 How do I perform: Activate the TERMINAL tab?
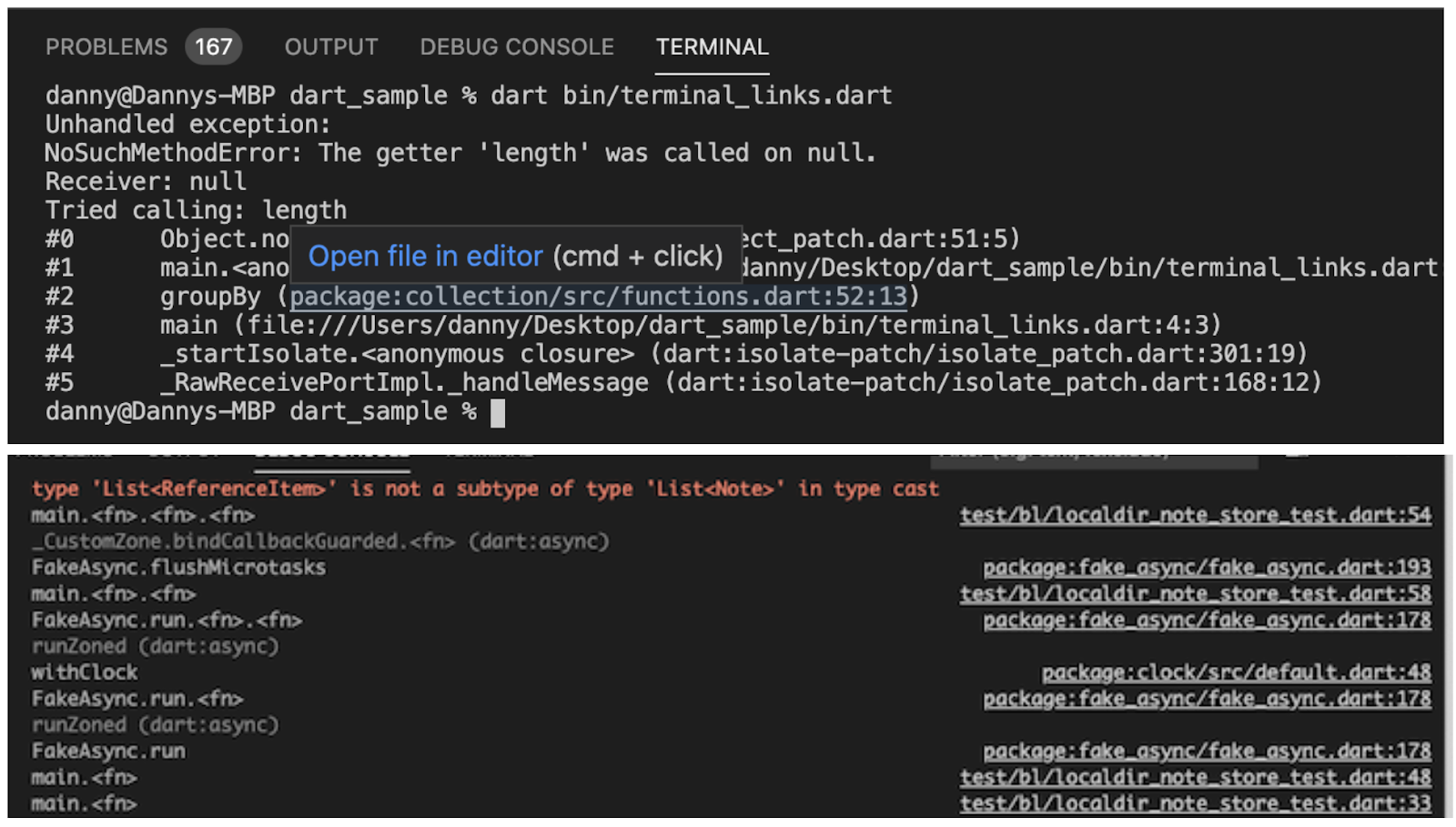coord(713,47)
